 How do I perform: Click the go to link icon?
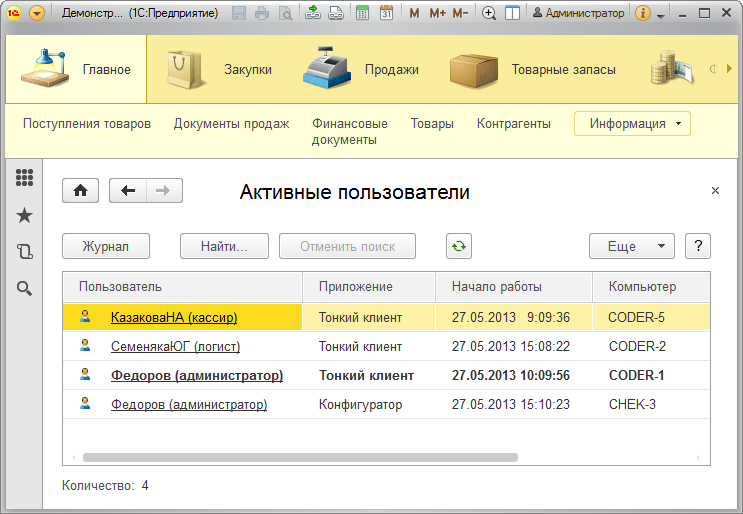[336, 13]
